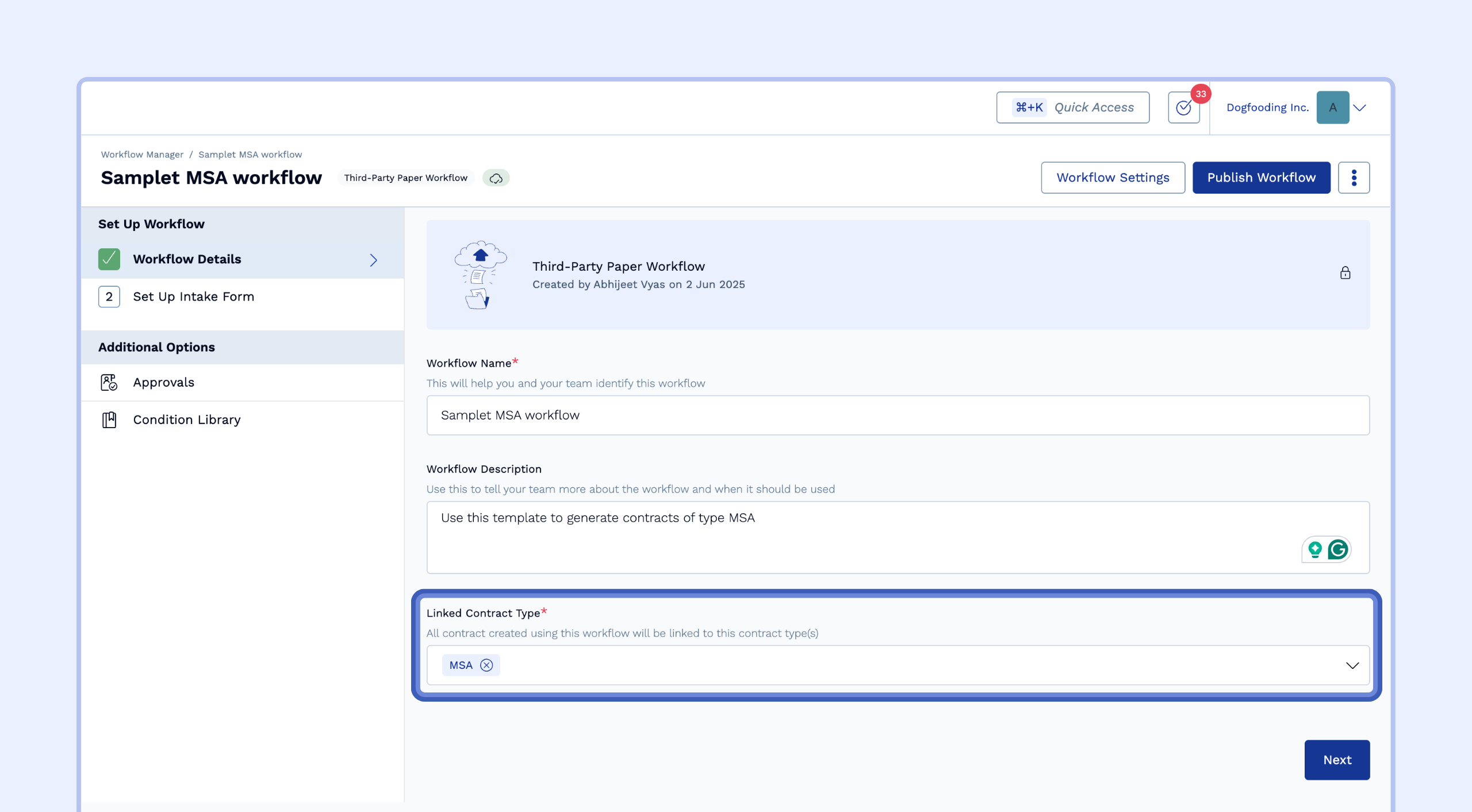Image resolution: width=1472 pixels, height=812 pixels.
Task: Click the Next button
Action: point(1337,760)
